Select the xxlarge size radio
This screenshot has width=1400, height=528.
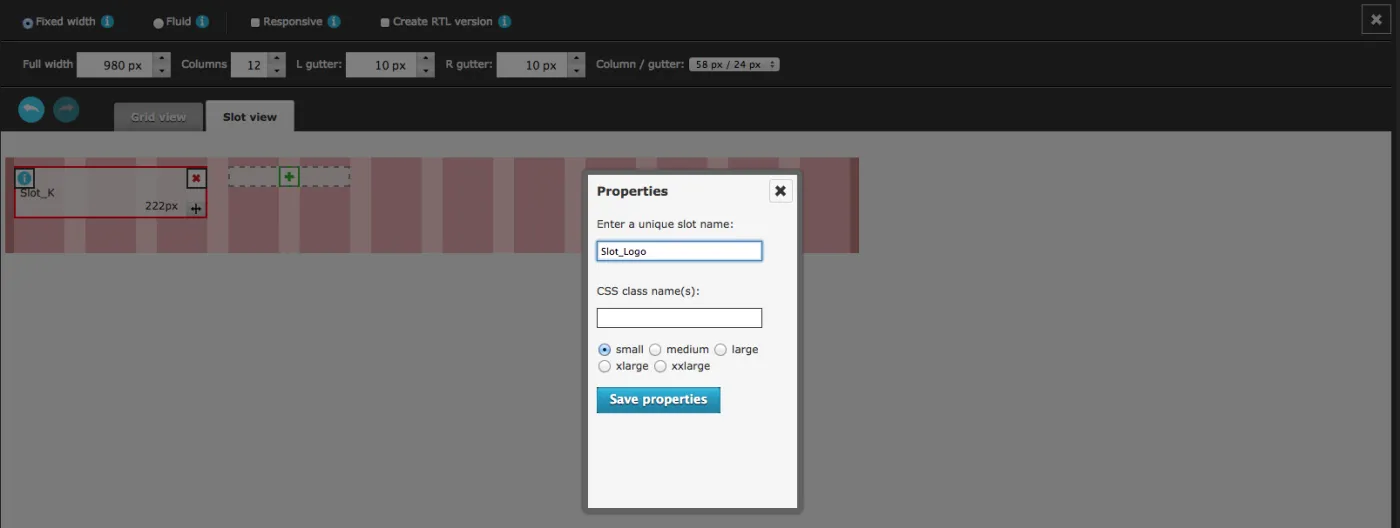click(660, 367)
